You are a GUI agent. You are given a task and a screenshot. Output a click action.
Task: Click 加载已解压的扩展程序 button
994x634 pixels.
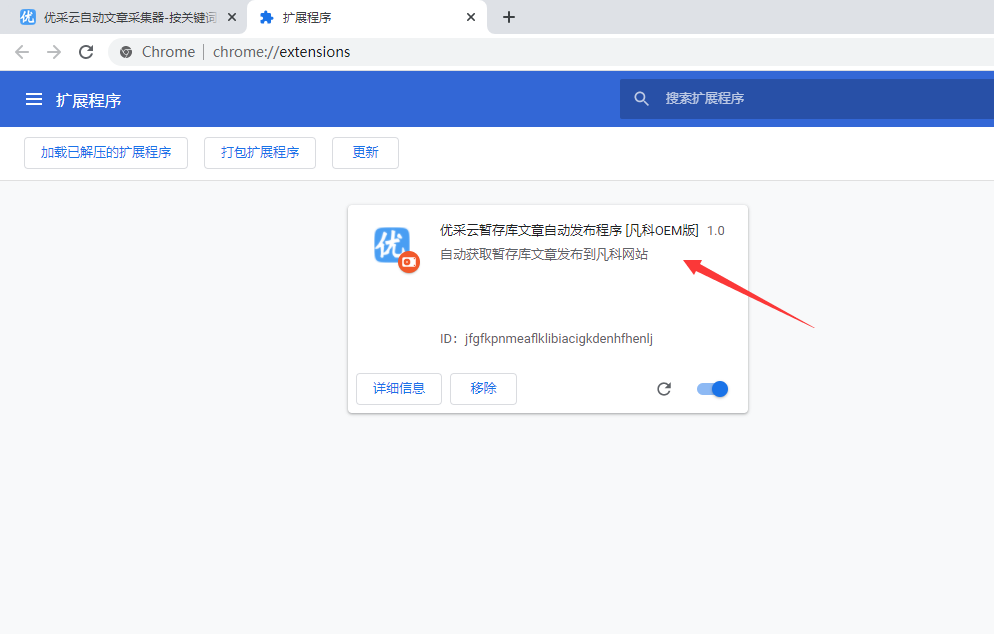(106, 152)
